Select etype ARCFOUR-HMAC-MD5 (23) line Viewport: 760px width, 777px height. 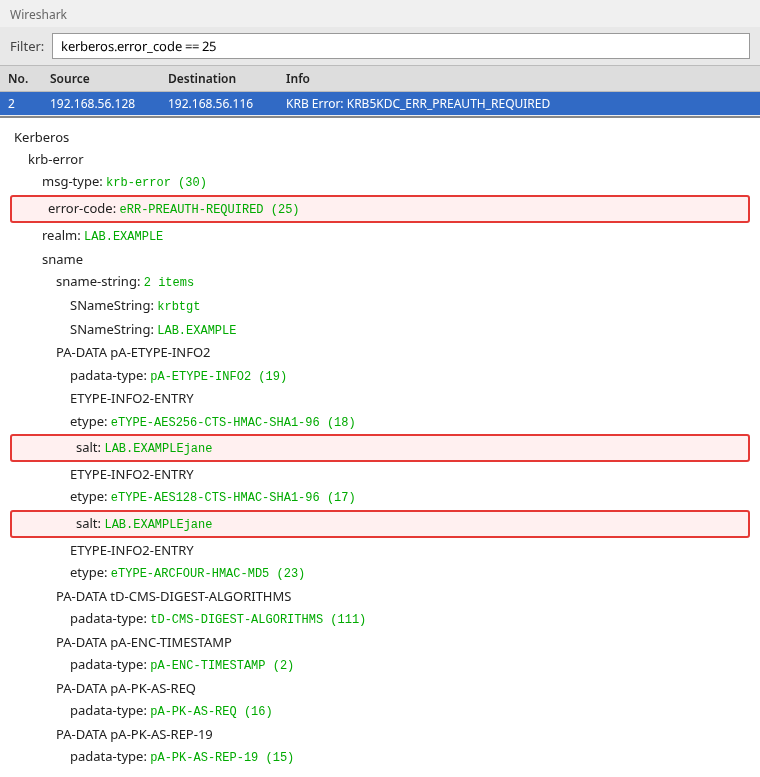coord(187,573)
